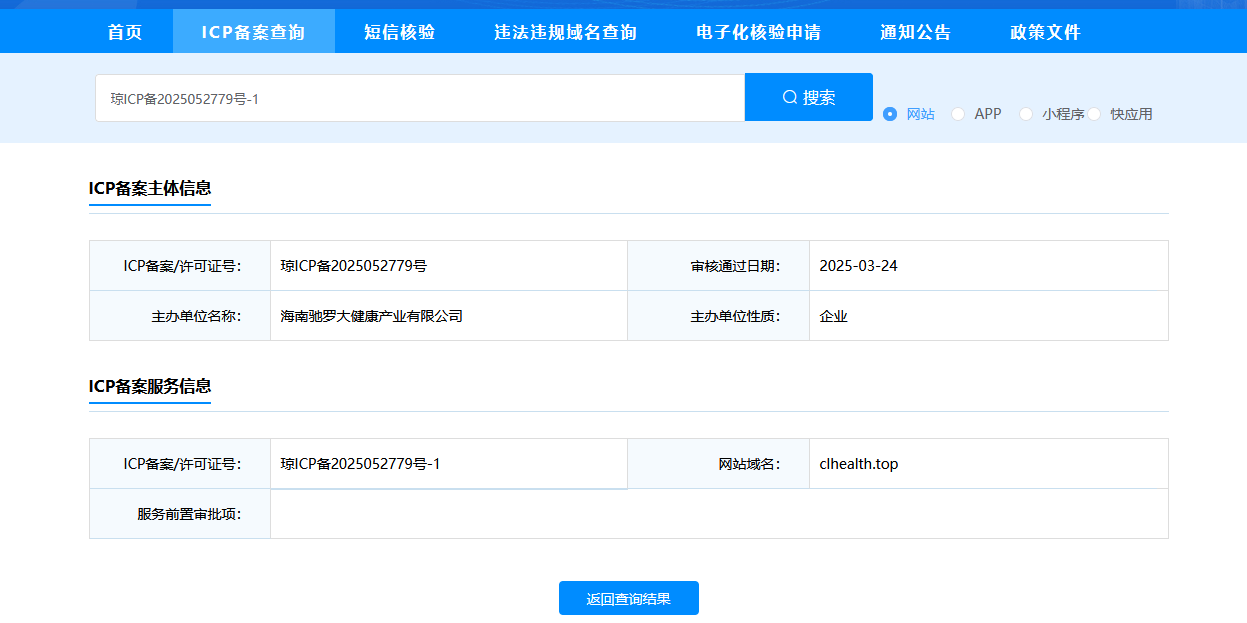Open the 首页 navigation tab
The image size is (1247, 623).
point(125,32)
